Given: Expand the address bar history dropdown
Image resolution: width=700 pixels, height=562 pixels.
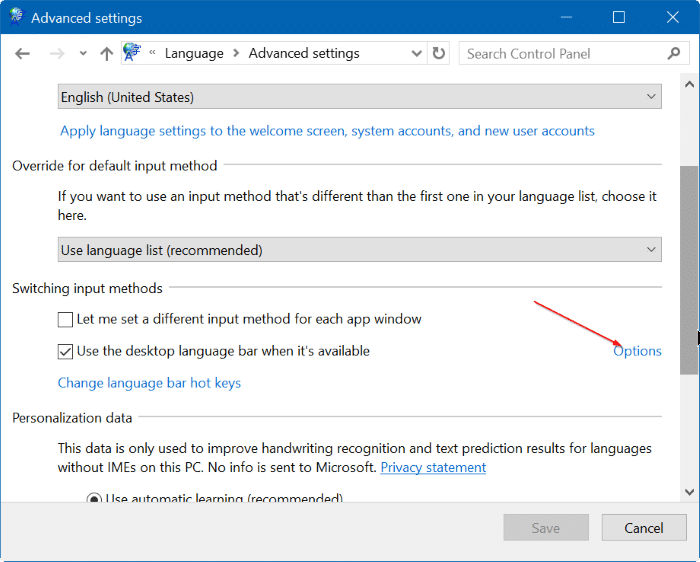Looking at the screenshot, I should point(417,54).
